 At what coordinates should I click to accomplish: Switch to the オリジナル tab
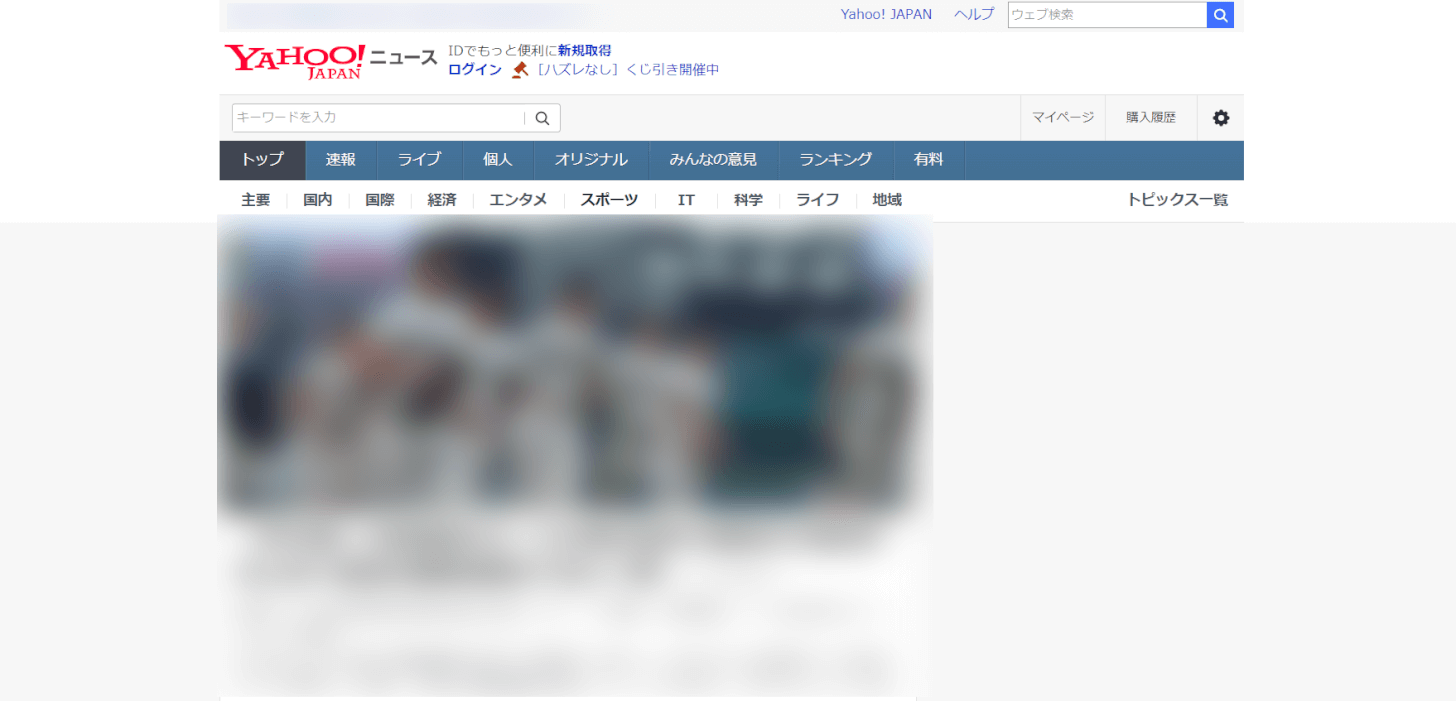coord(591,160)
